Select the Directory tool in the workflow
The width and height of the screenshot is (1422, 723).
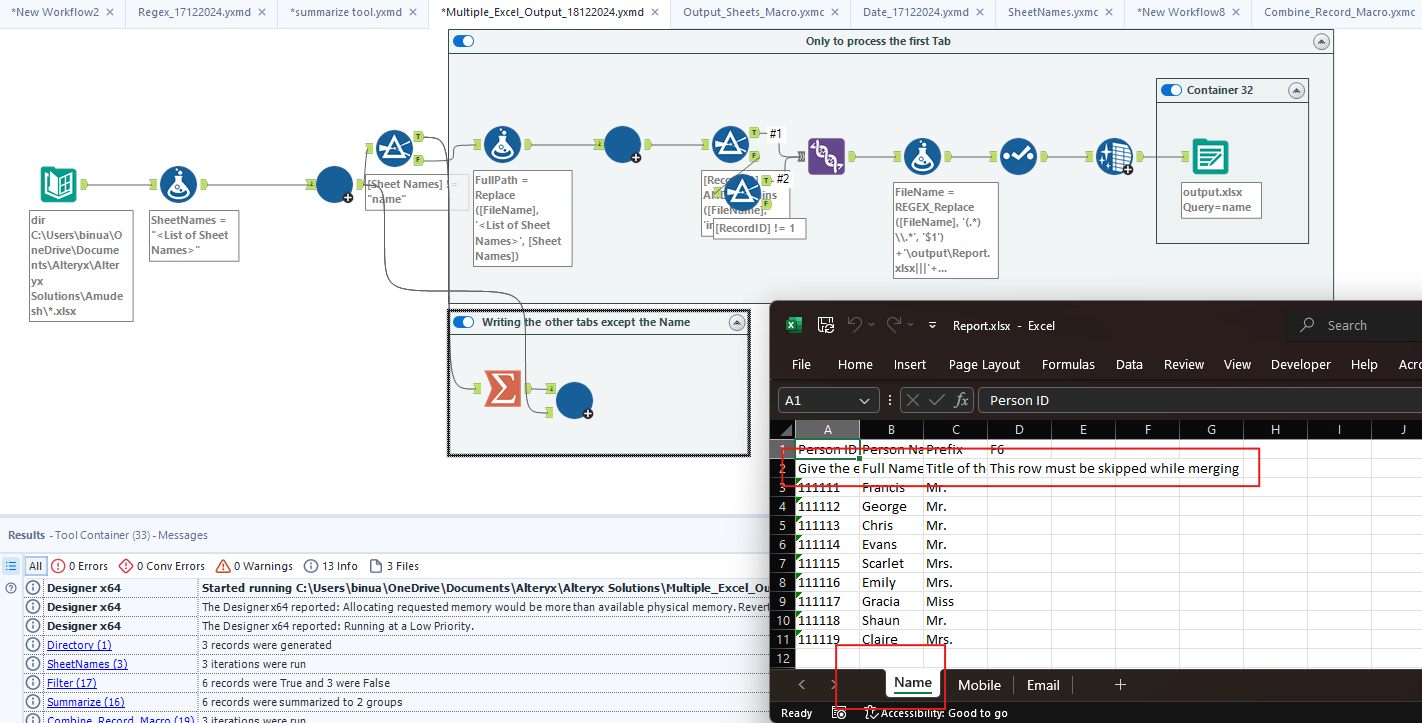[57, 185]
